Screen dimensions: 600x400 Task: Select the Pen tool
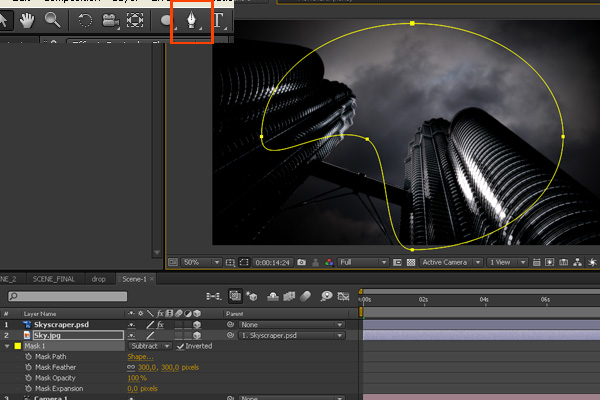(x=191, y=20)
